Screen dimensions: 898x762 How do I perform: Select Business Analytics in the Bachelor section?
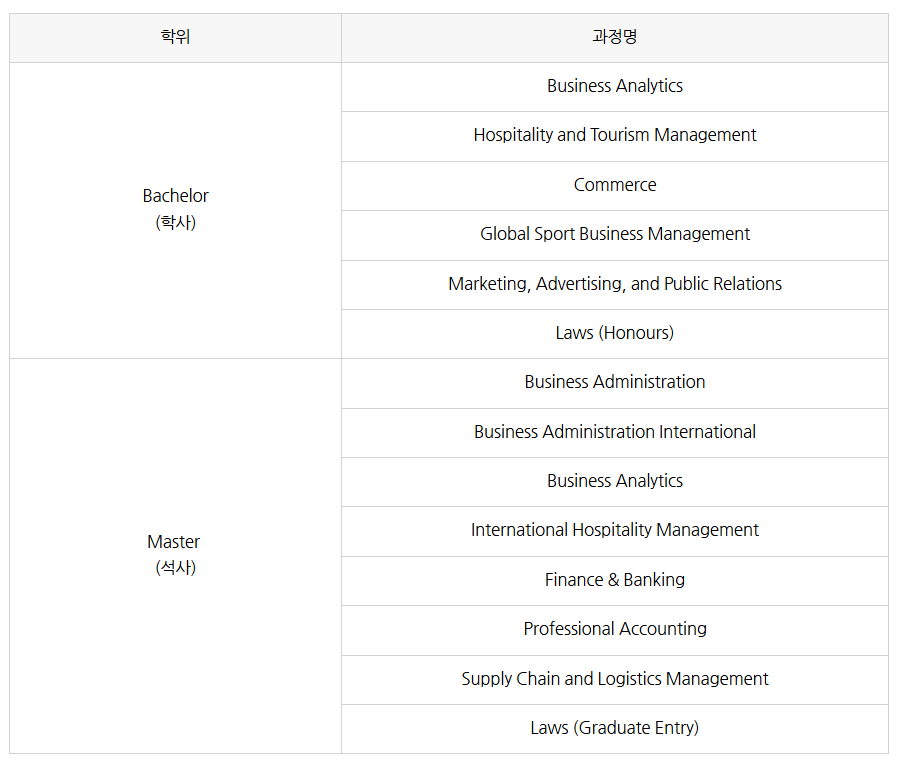click(x=614, y=86)
